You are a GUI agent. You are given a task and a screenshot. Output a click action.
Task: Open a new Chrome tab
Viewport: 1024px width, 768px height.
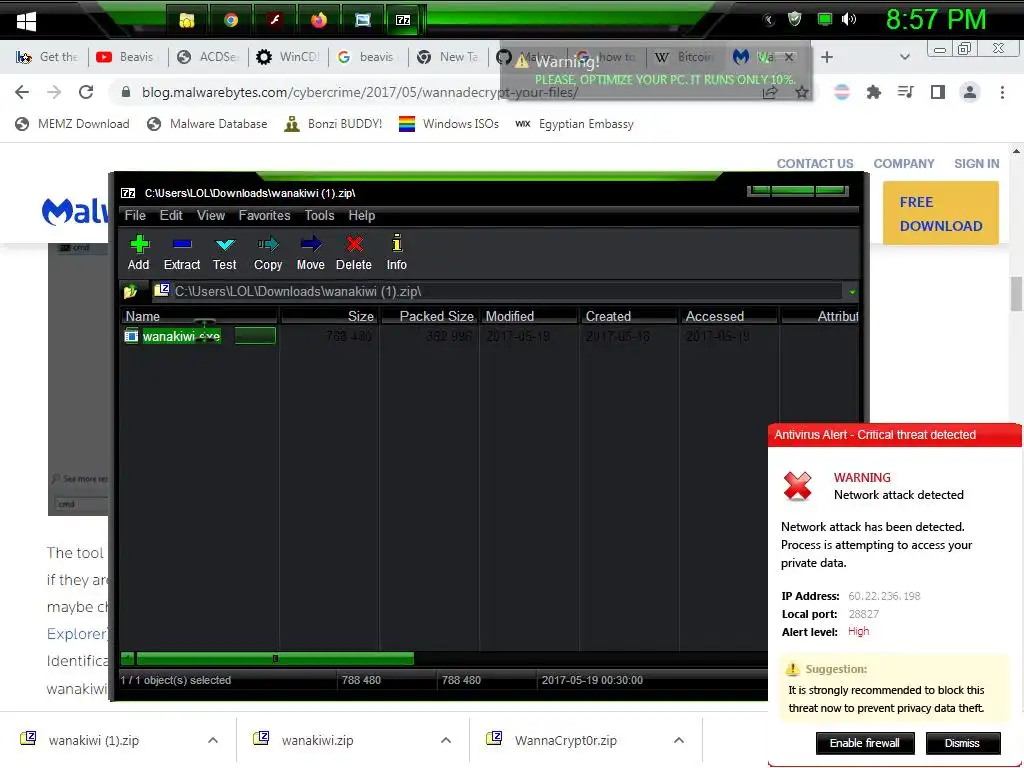[x=827, y=57]
